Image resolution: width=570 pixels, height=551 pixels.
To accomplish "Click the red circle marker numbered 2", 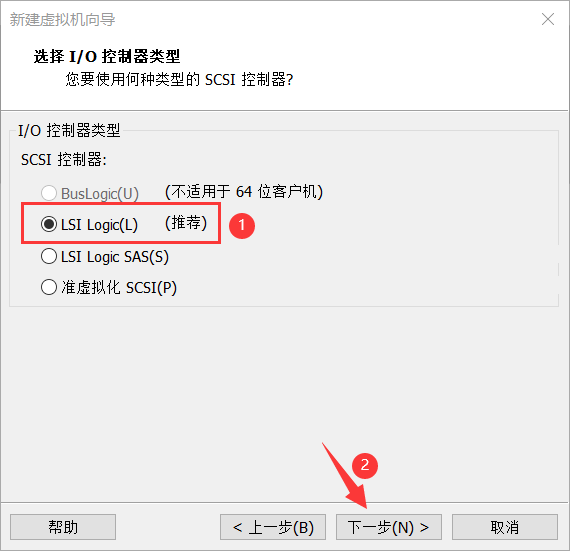I will tap(365, 465).
